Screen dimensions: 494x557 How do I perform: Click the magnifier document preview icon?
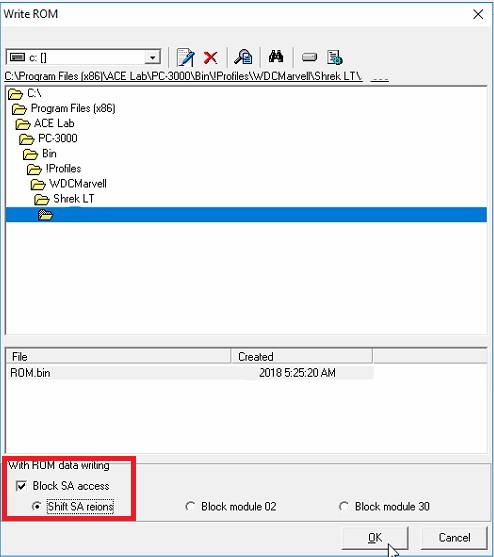[243, 57]
